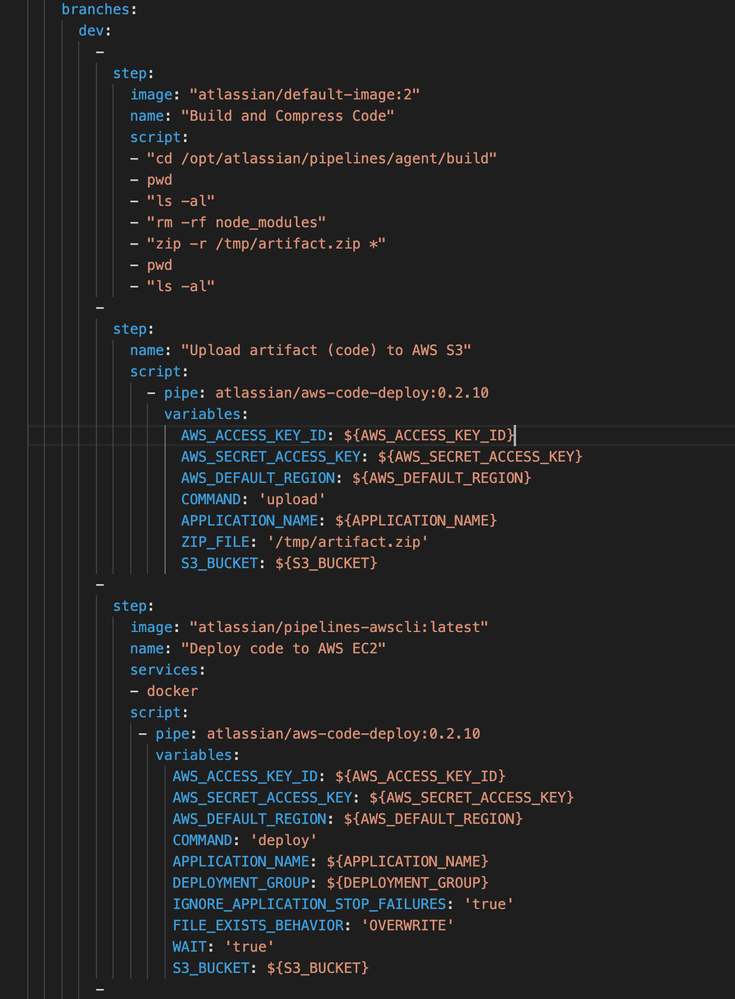Click the COMMAND 'upload' value

pos(299,498)
